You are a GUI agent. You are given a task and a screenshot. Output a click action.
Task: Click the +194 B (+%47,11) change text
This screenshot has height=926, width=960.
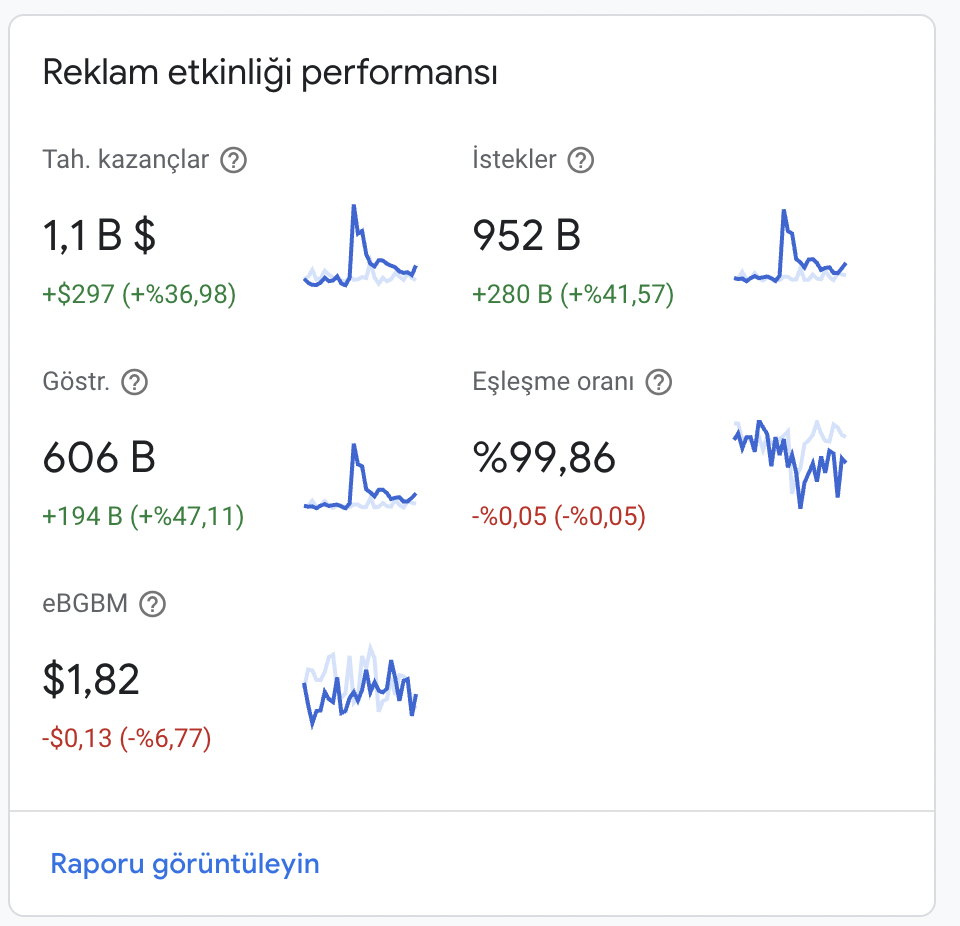[143, 516]
